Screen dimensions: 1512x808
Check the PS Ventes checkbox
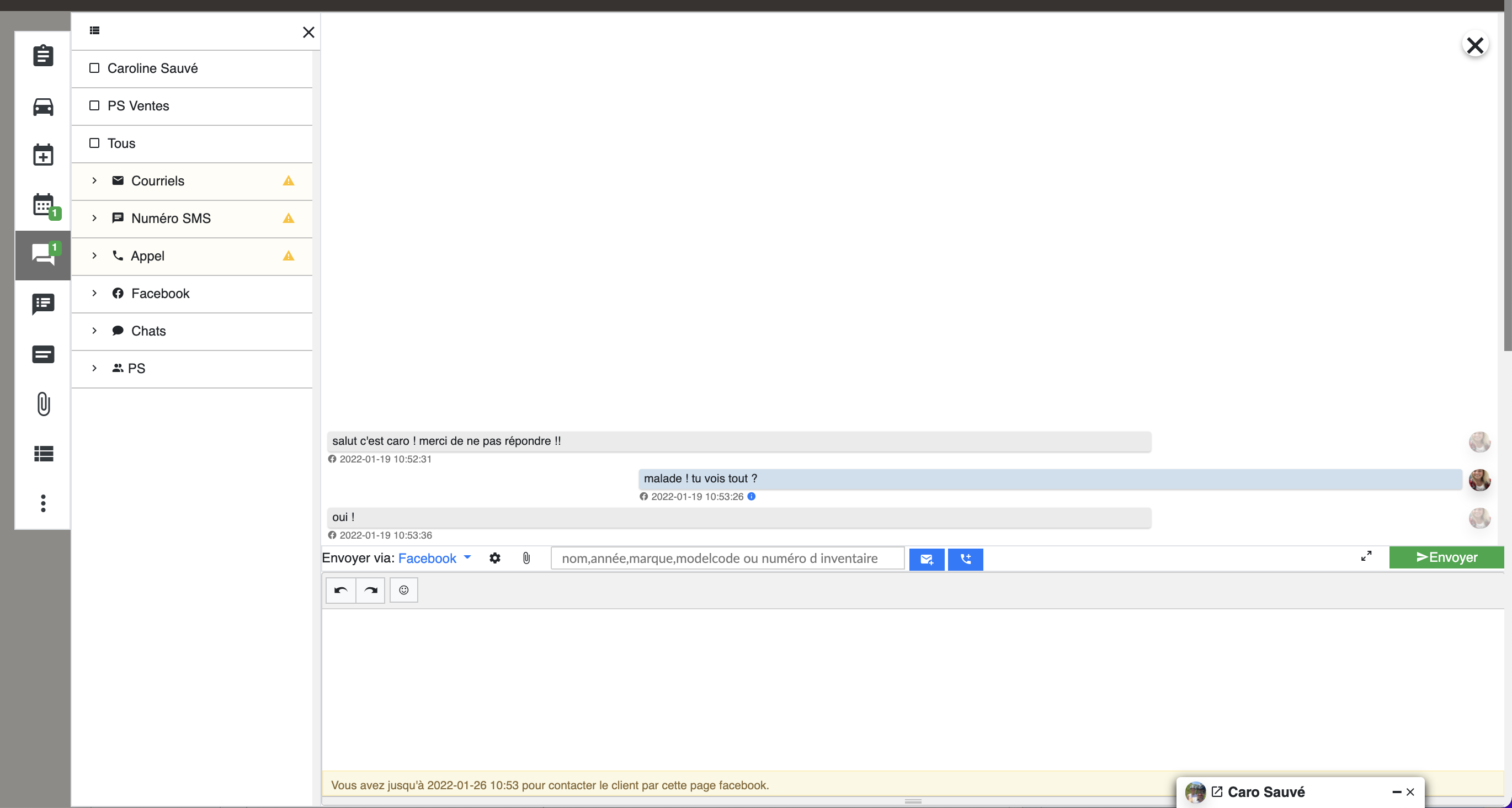94,106
